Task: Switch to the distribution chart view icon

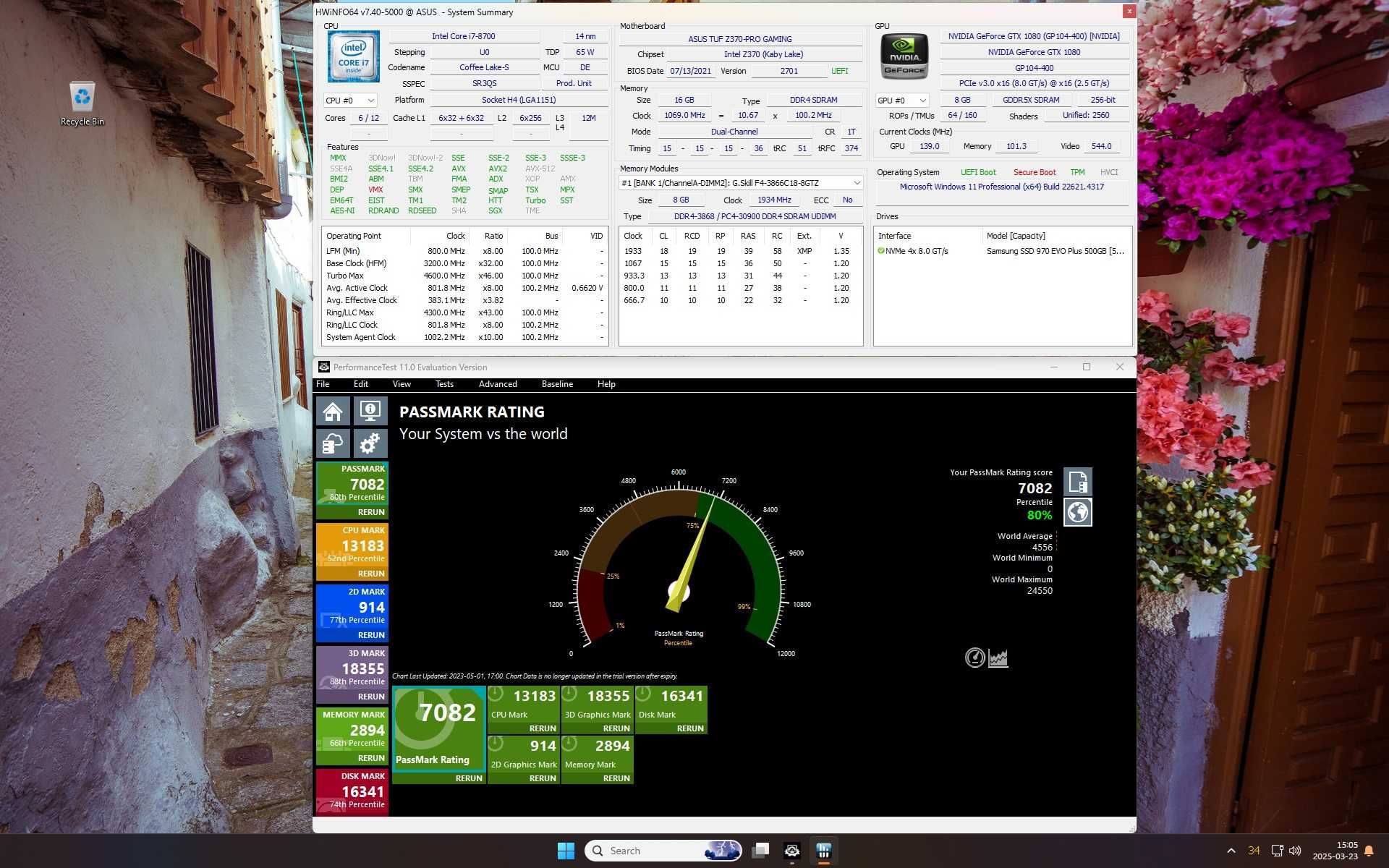Action: click(x=998, y=658)
